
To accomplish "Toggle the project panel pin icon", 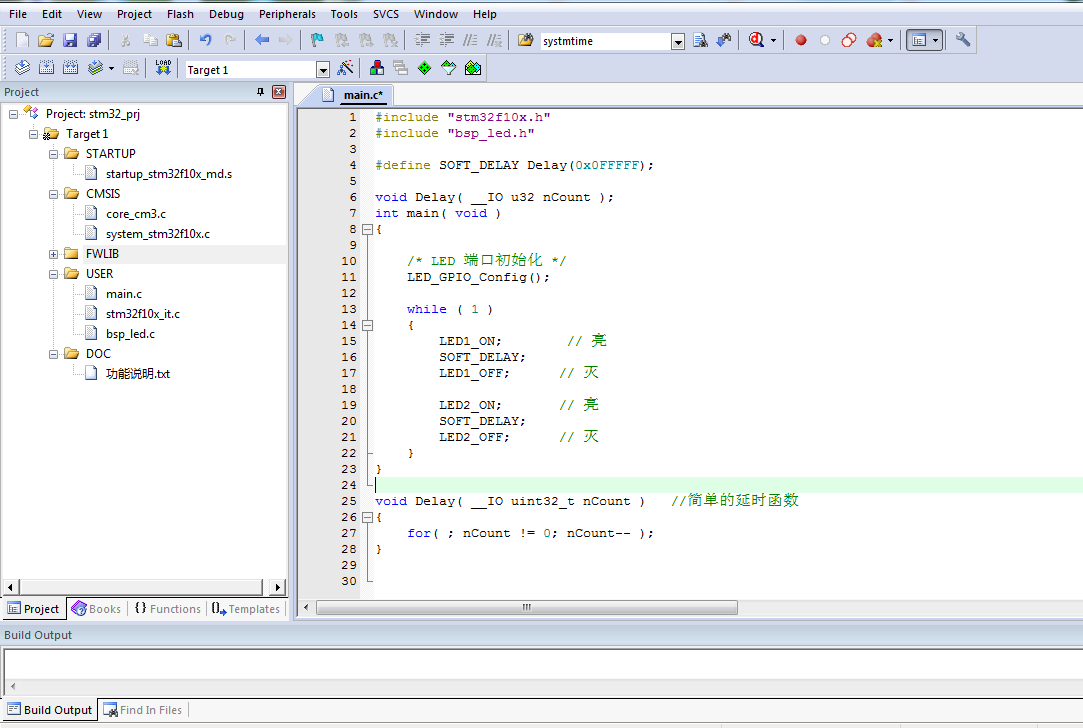I will point(261,92).
